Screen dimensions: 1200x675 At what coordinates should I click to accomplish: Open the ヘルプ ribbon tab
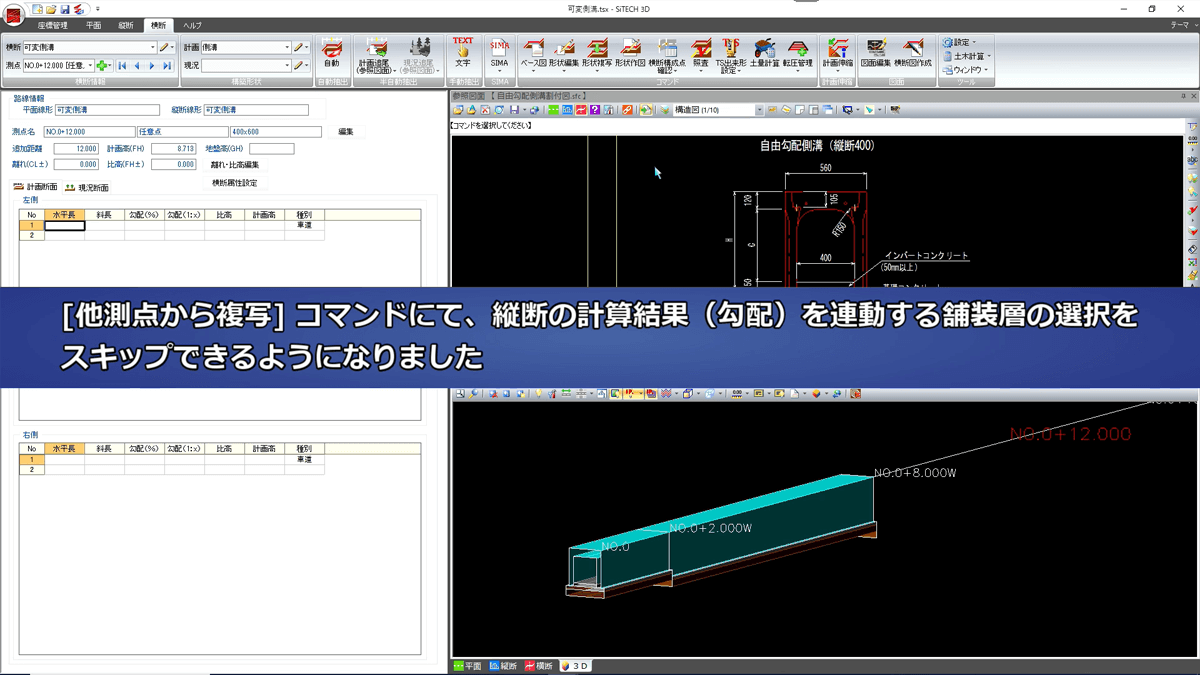(x=192, y=25)
